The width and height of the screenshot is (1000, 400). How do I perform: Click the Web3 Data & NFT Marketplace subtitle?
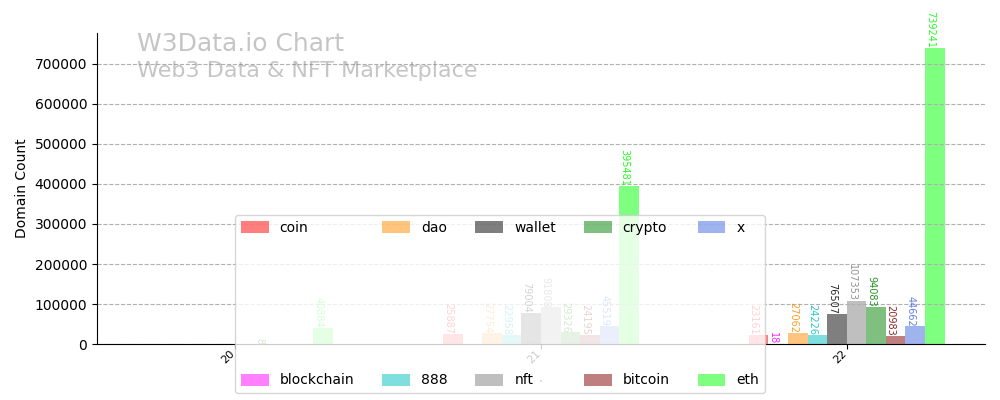[x=307, y=71]
